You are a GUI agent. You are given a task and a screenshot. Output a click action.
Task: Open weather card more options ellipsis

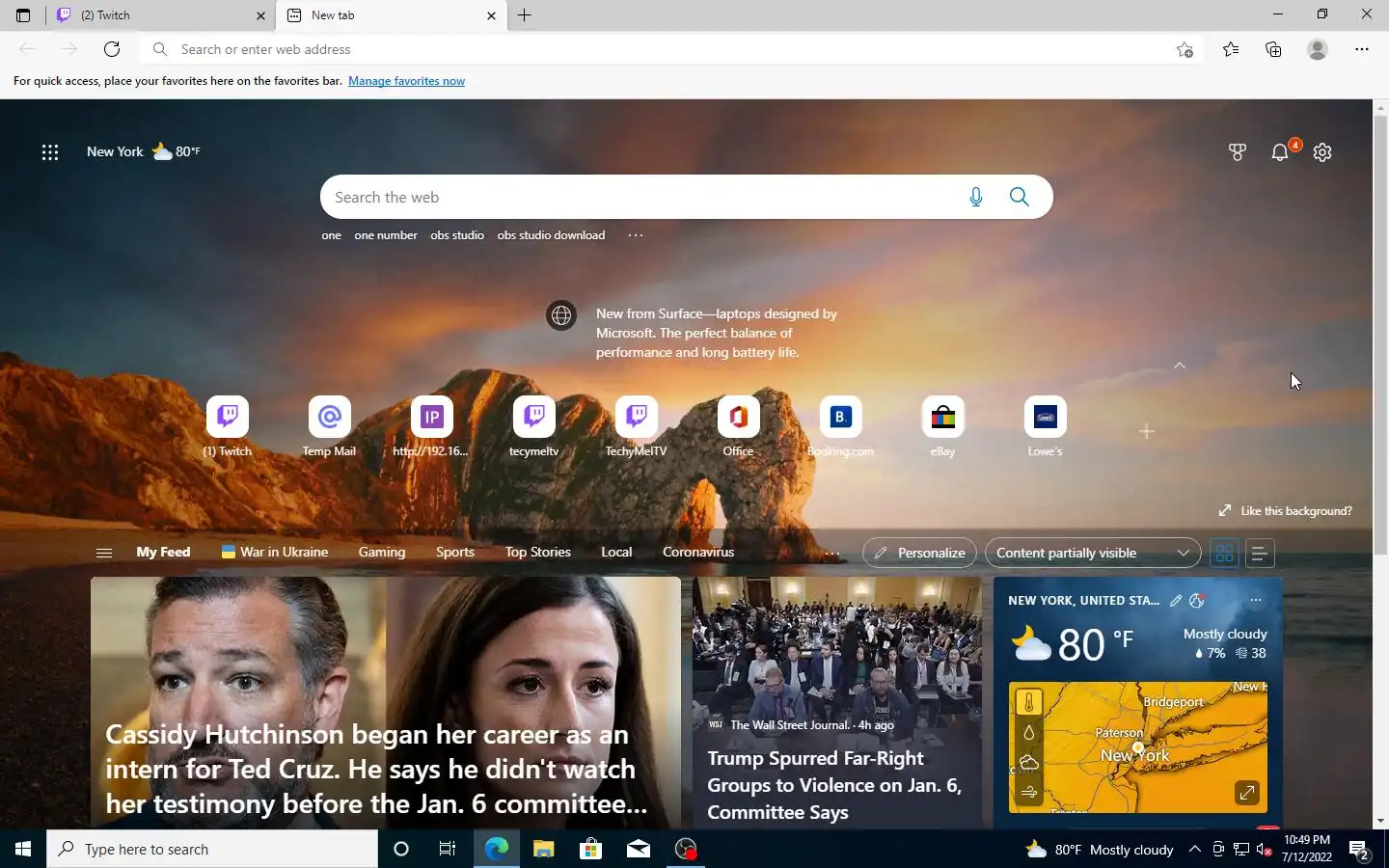click(x=1255, y=600)
